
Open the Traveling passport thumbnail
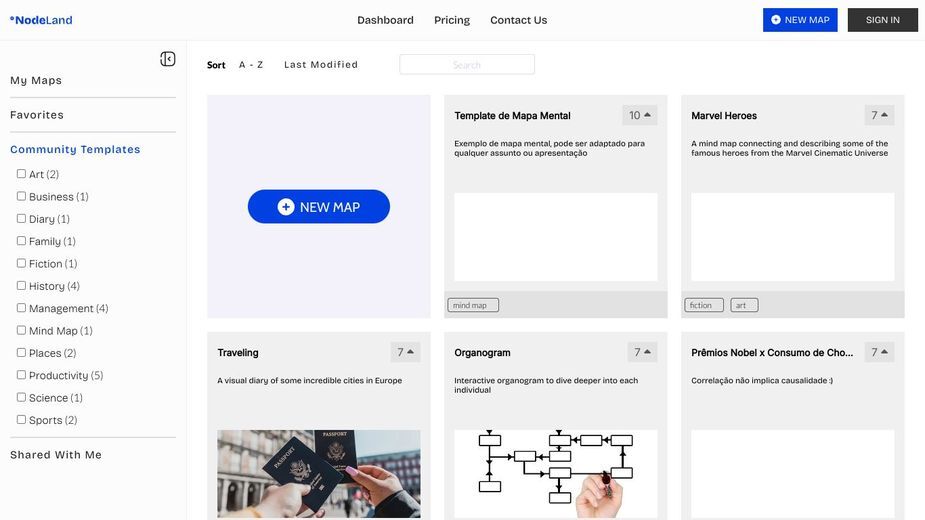(319, 474)
